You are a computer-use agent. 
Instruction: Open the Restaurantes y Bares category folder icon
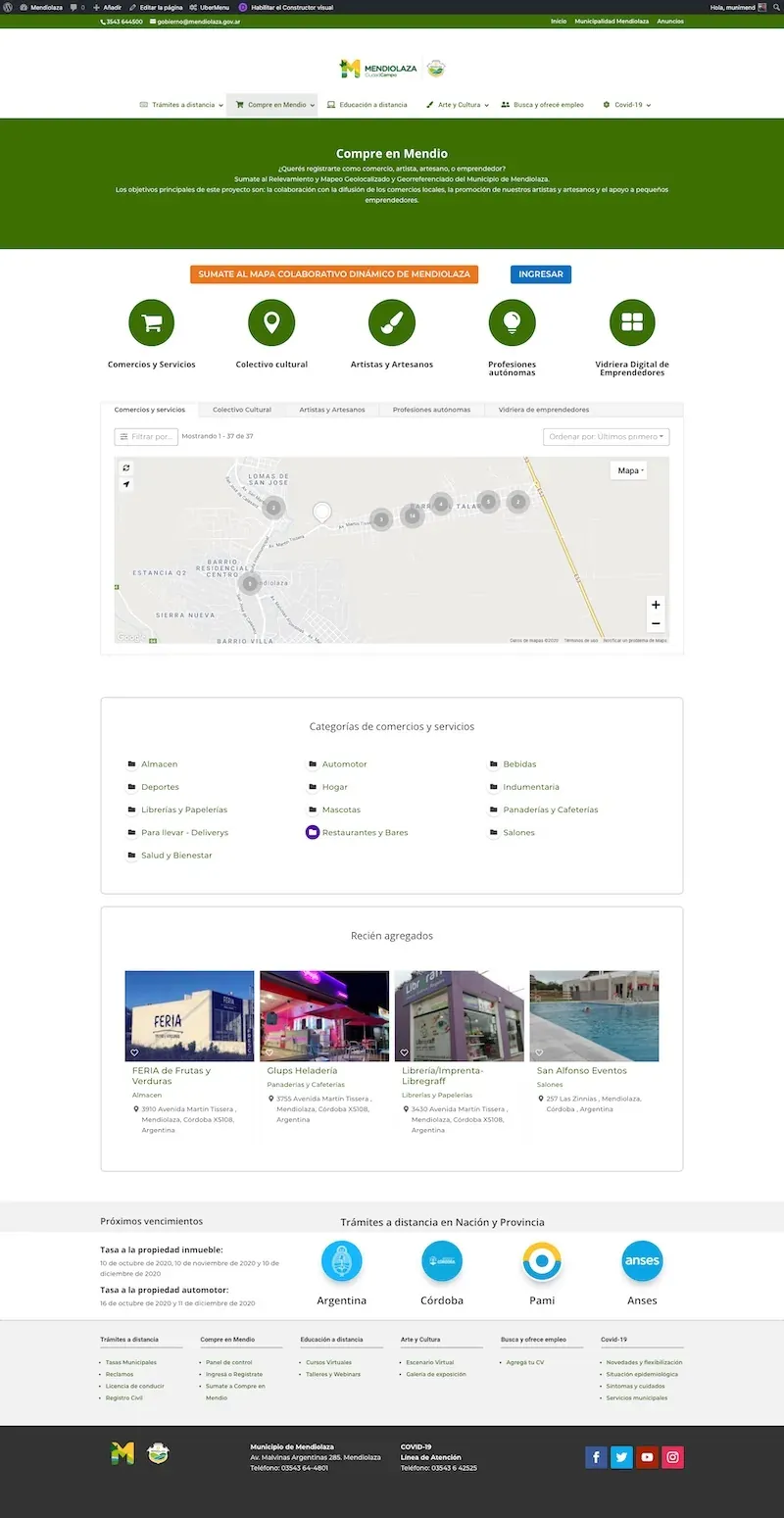[313, 832]
